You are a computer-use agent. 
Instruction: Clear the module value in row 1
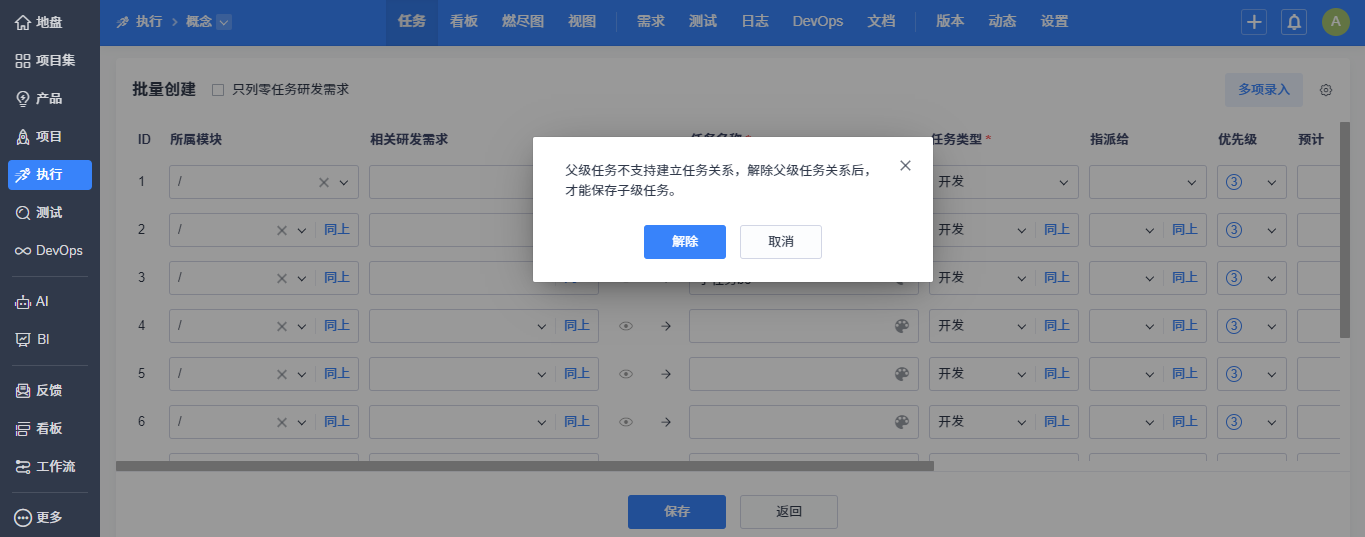tap(324, 182)
